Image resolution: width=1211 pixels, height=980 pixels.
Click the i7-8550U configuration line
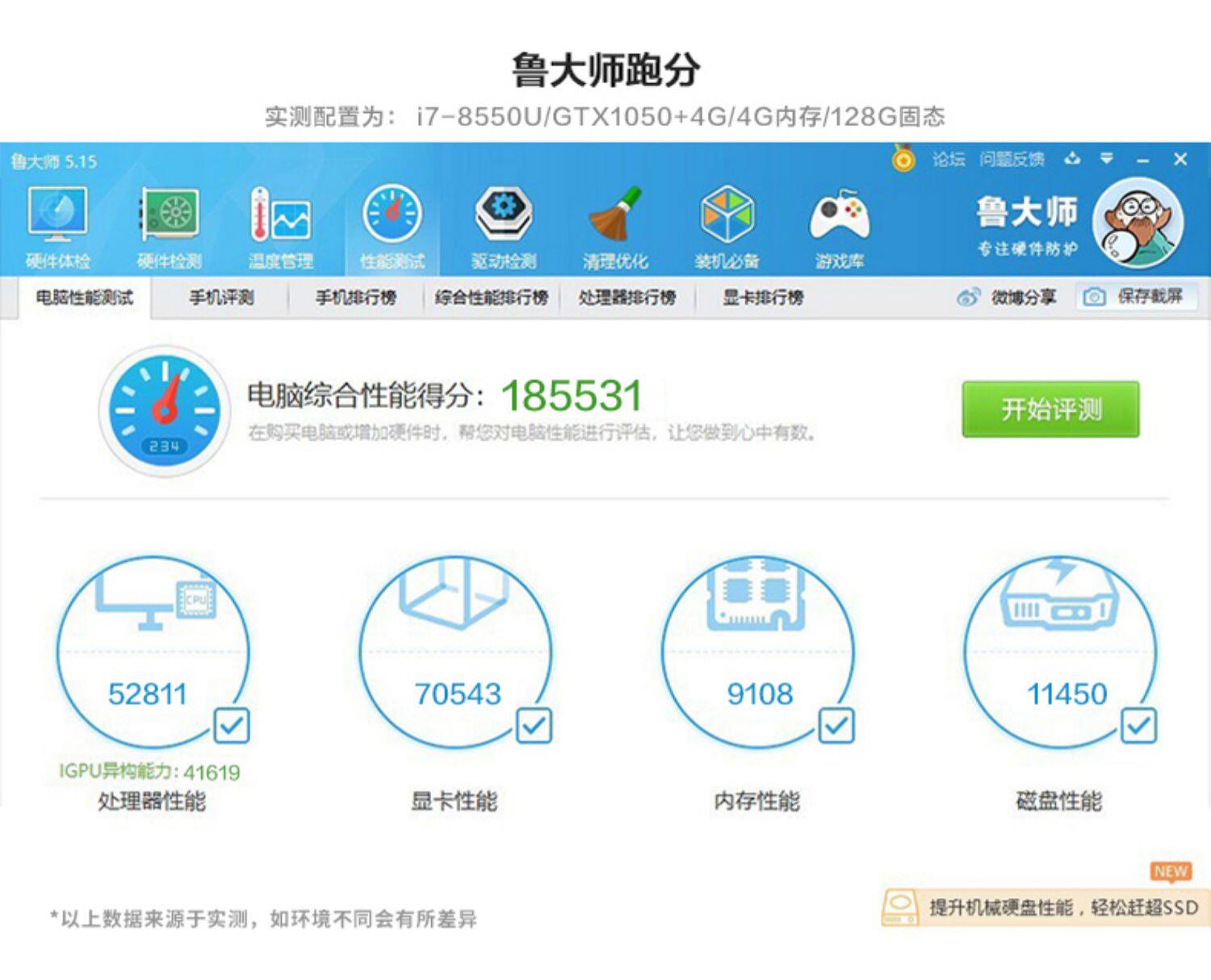pos(605,117)
